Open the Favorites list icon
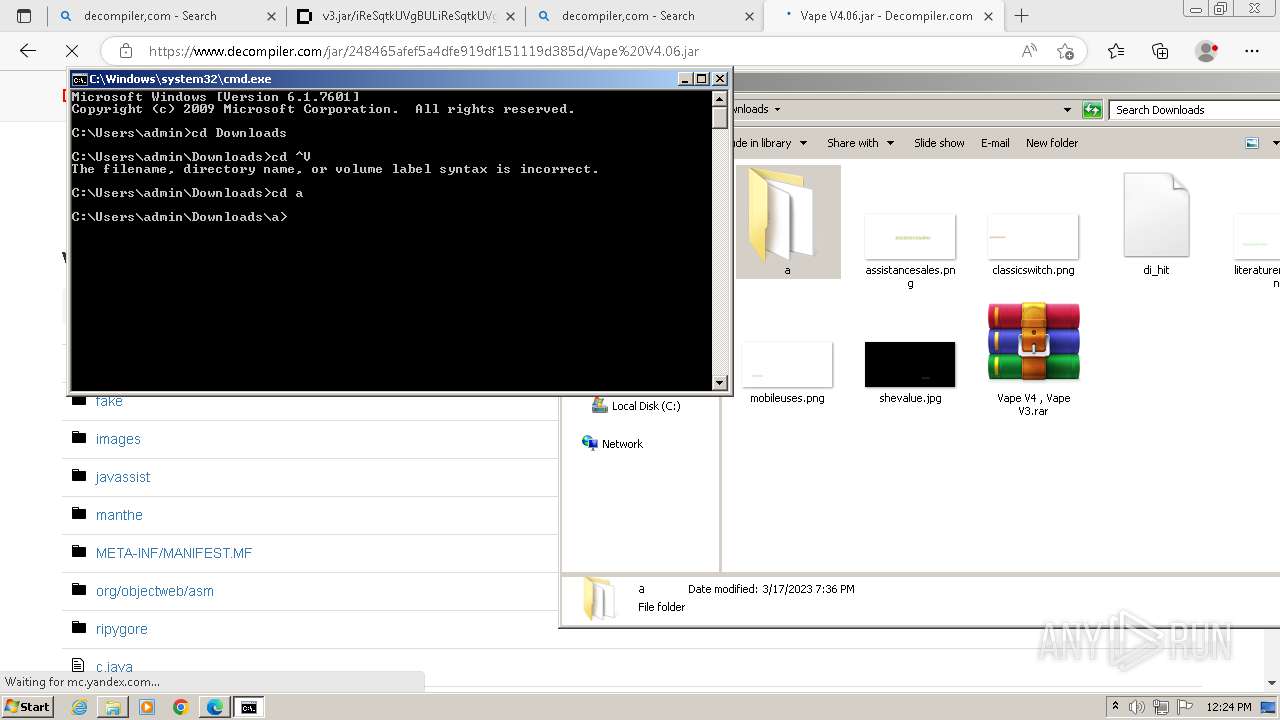 [1116, 51]
